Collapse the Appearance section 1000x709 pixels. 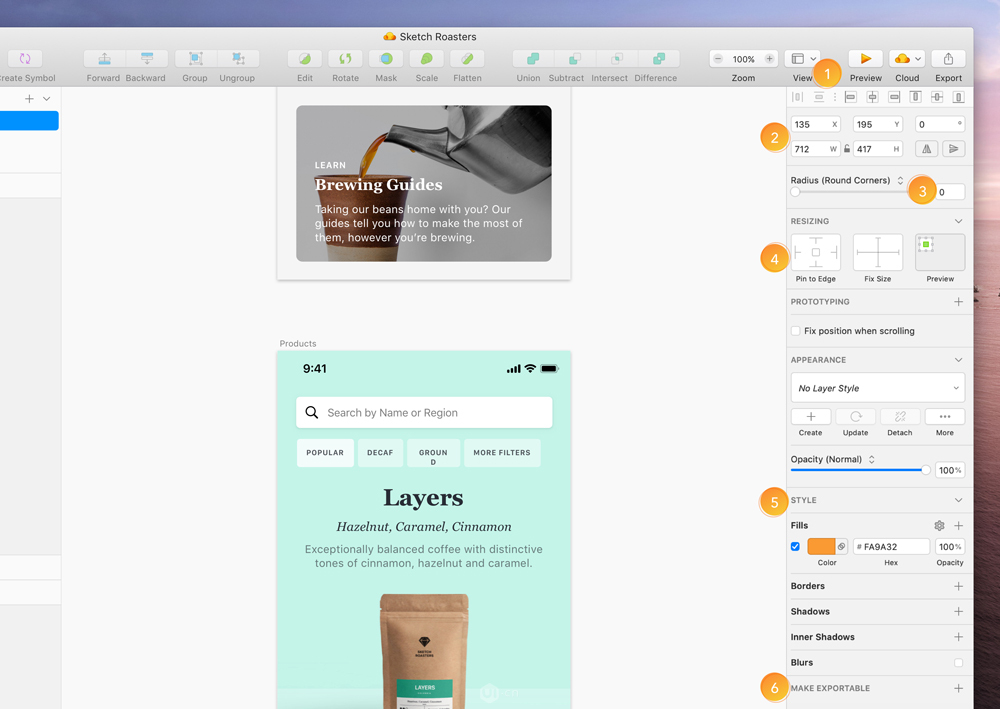[959, 360]
